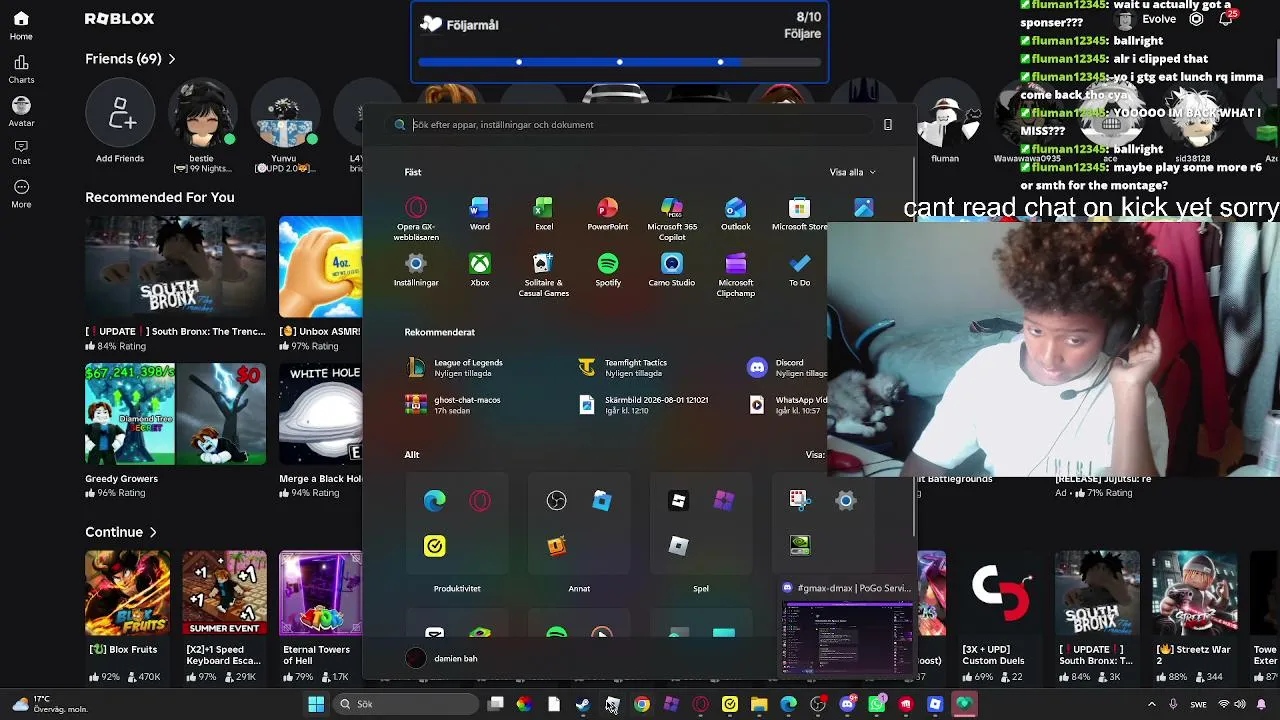Image resolution: width=1280 pixels, height=720 pixels.
Task: Click the Roblox logo
Action: [120, 19]
